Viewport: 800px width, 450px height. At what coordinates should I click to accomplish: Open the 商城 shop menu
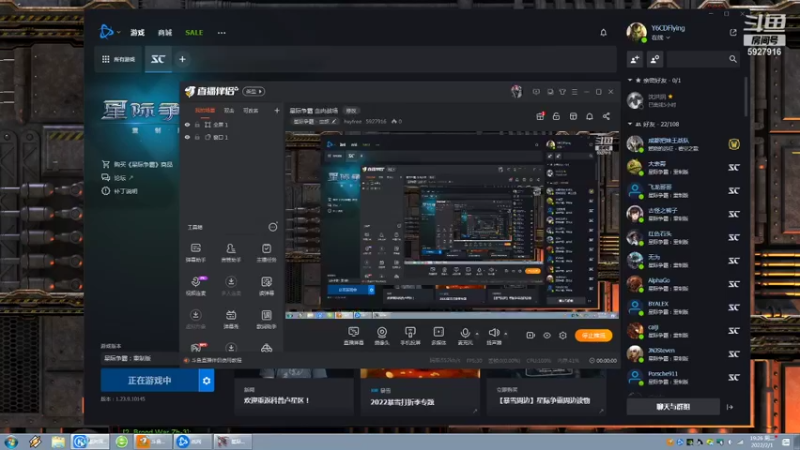click(x=165, y=33)
